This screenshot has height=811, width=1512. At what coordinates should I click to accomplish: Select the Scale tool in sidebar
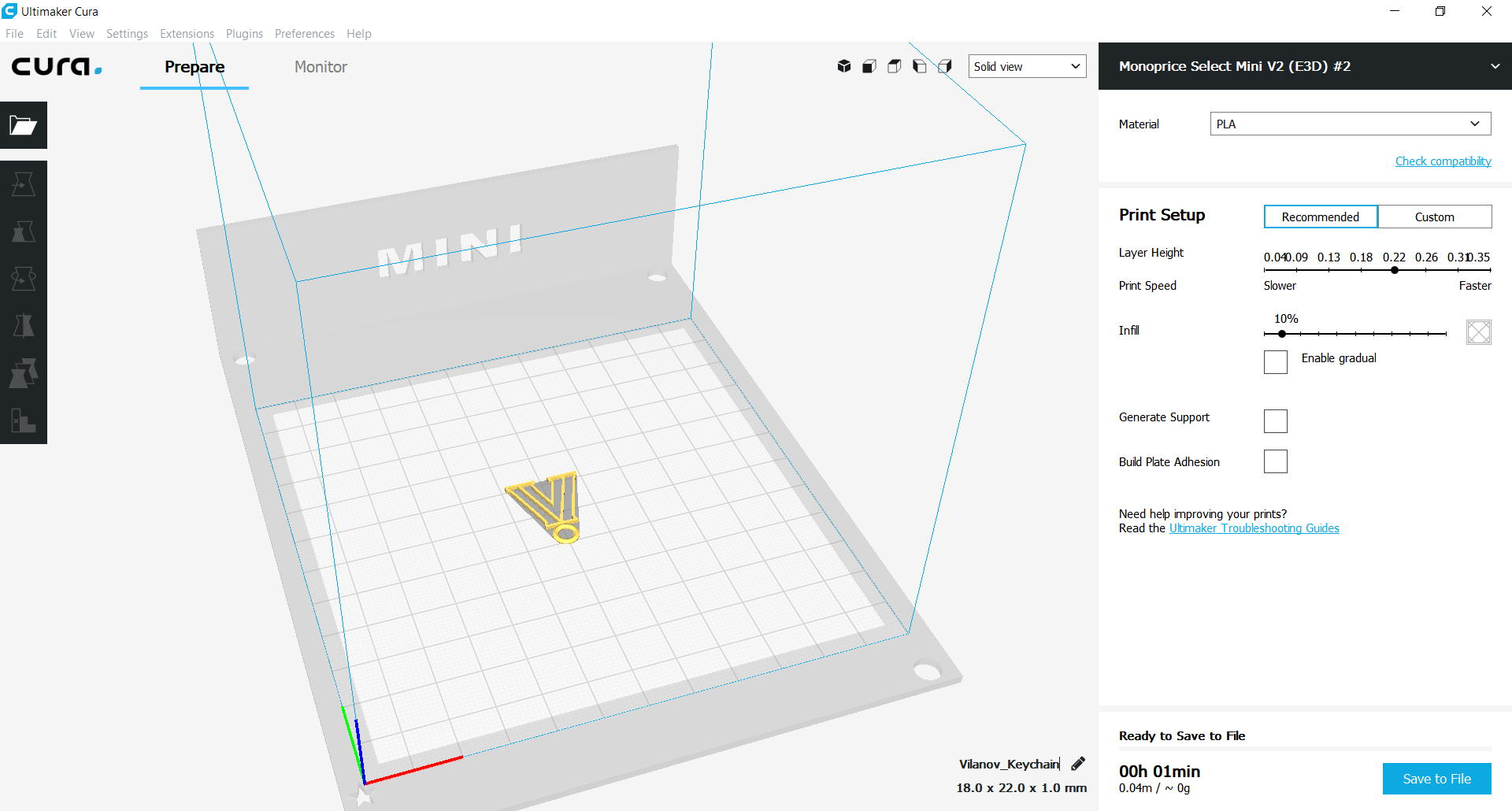tap(24, 231)
